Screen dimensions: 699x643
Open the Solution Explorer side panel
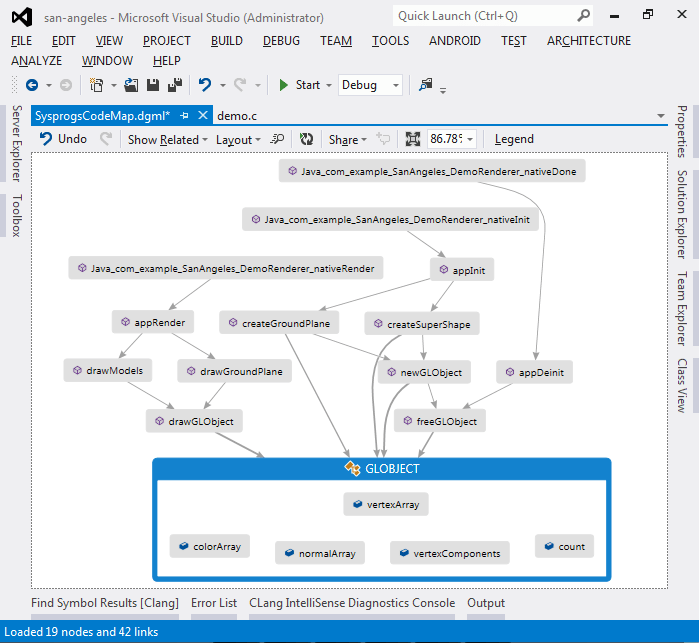pos(682,214)
